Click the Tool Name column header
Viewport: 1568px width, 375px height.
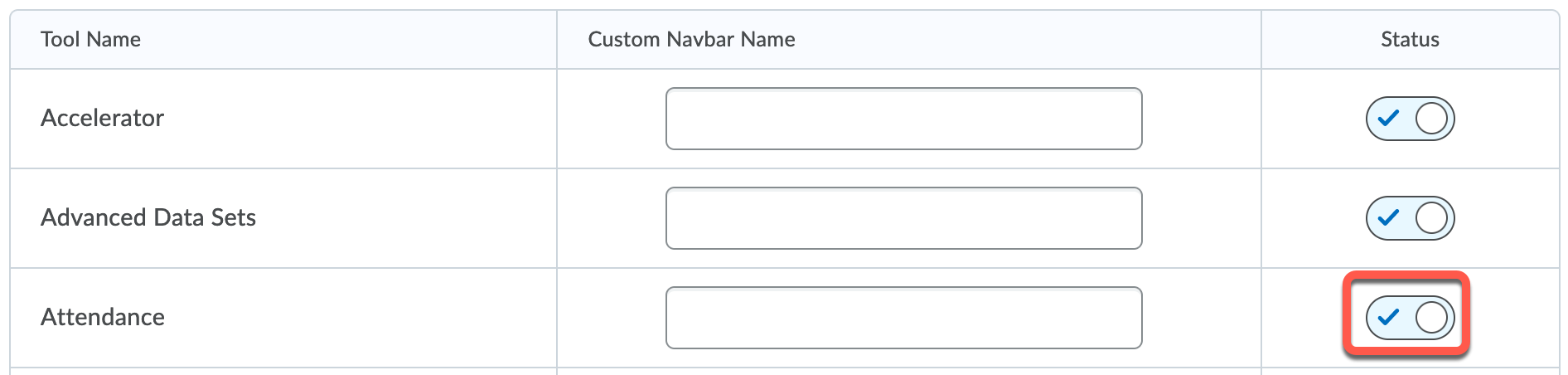coord(91,40)
